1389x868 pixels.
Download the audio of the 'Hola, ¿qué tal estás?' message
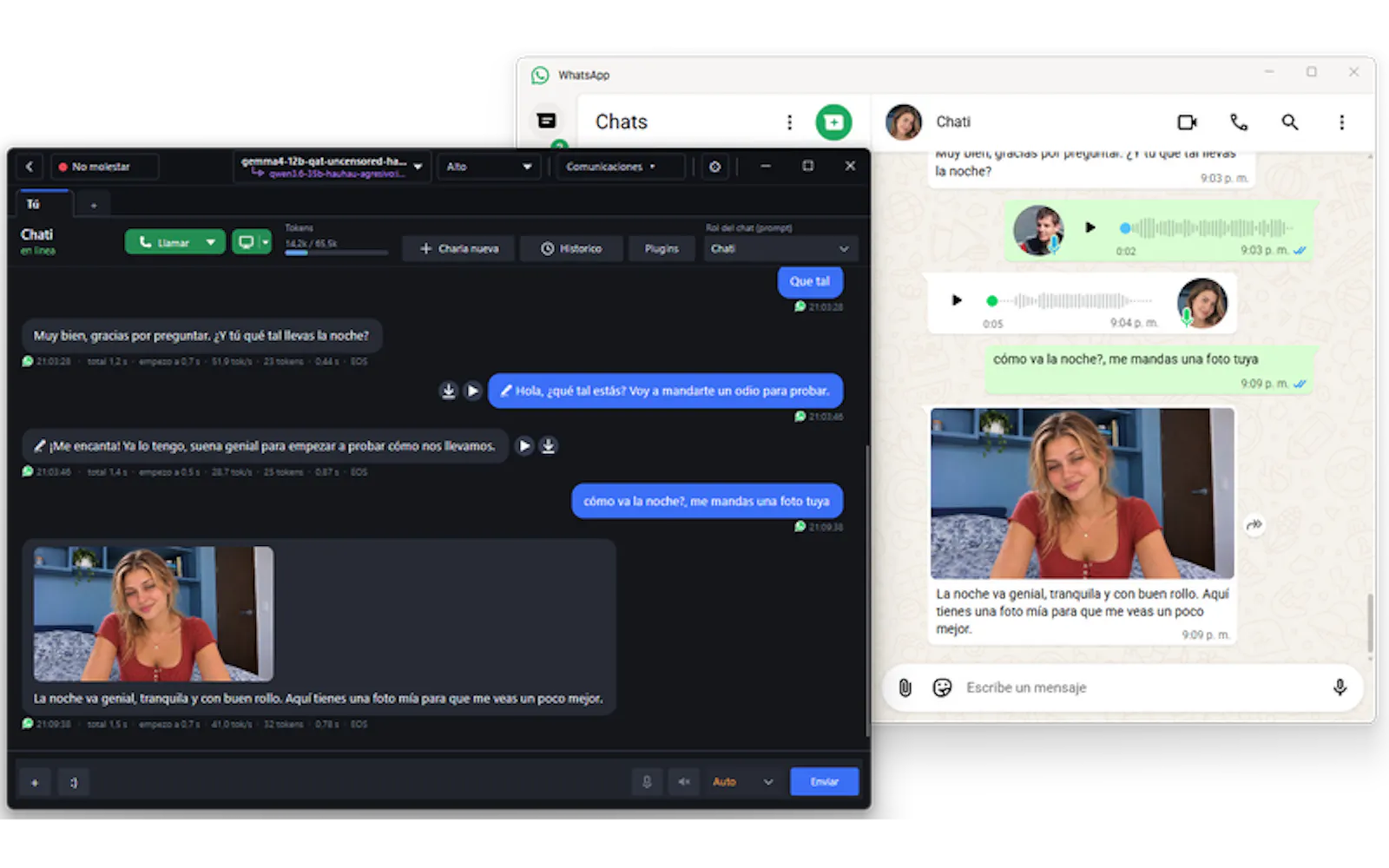tap(448, 391)
